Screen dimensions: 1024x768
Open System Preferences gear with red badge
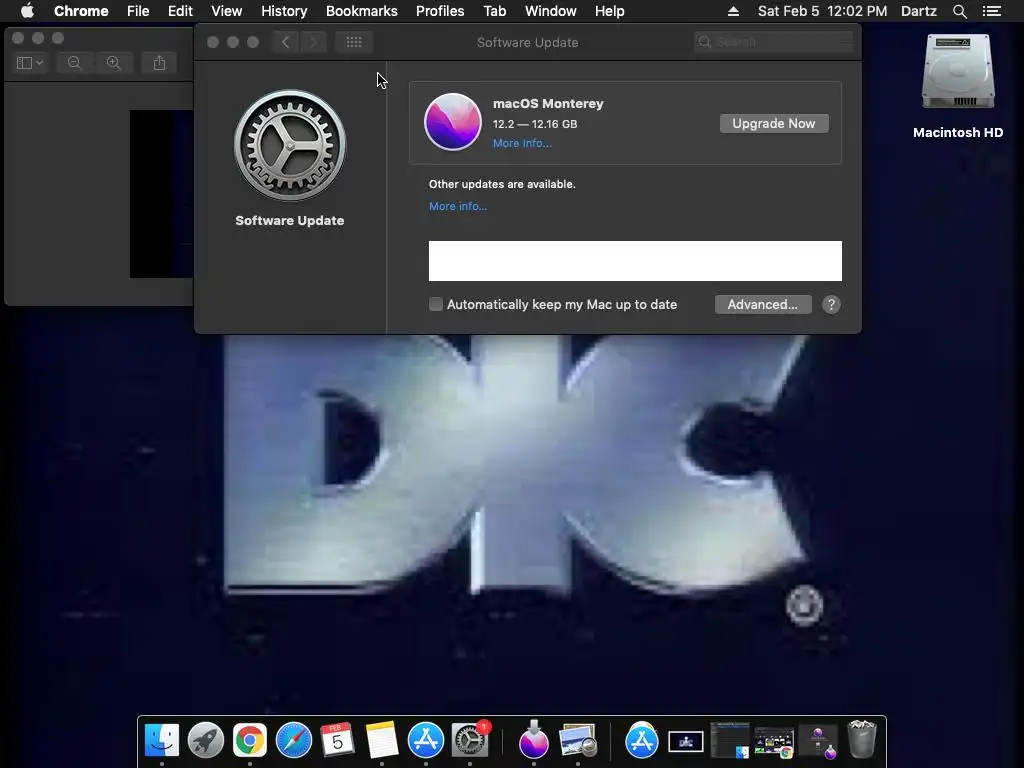470,741
